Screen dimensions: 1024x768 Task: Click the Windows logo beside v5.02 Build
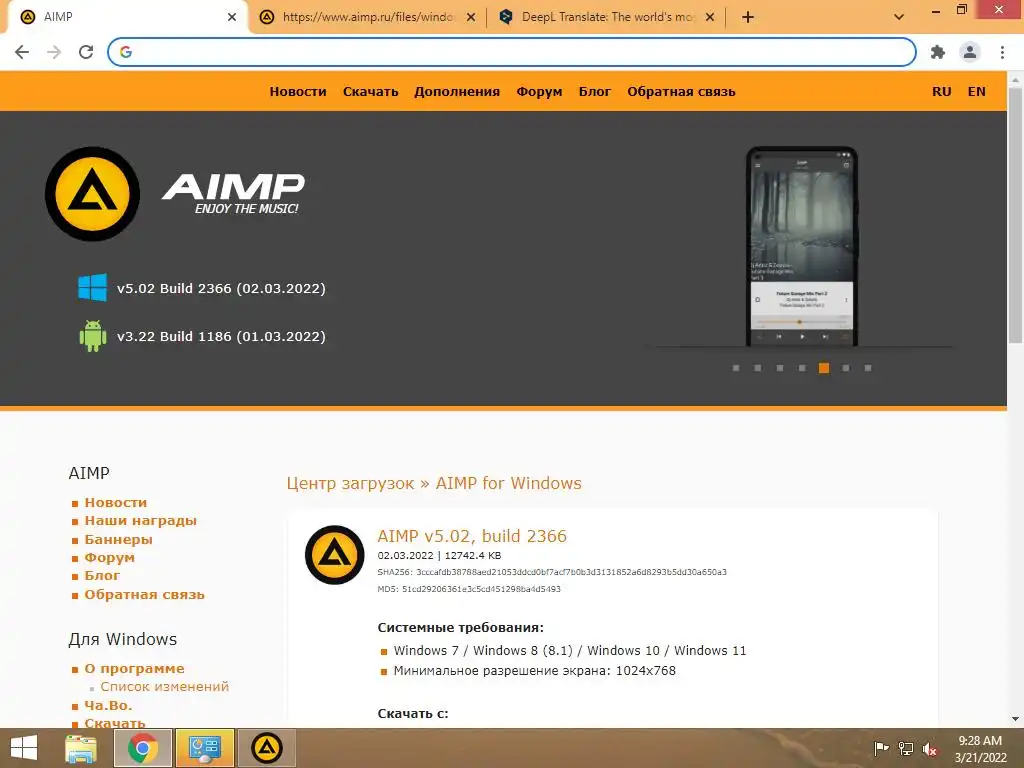(92, 287)
